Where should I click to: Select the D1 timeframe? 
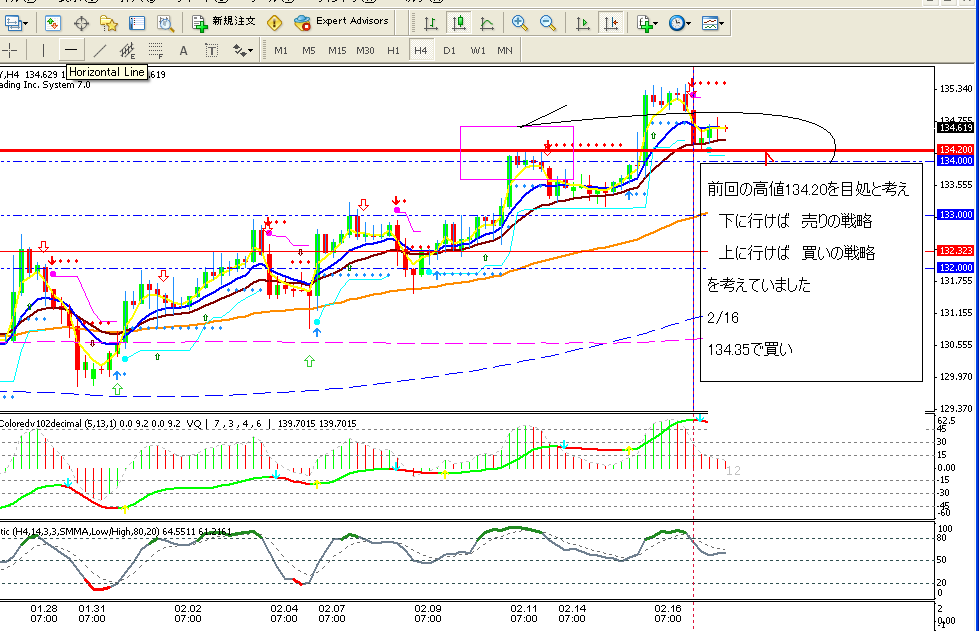(x=450, y=51)
